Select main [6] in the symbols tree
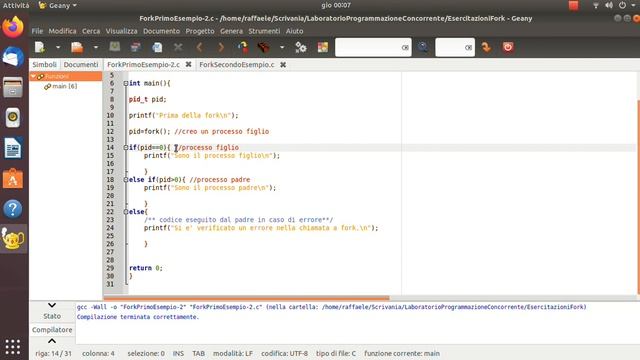Image resolution: width=640 pixels, height=360 pixels. tap(64, 86)
